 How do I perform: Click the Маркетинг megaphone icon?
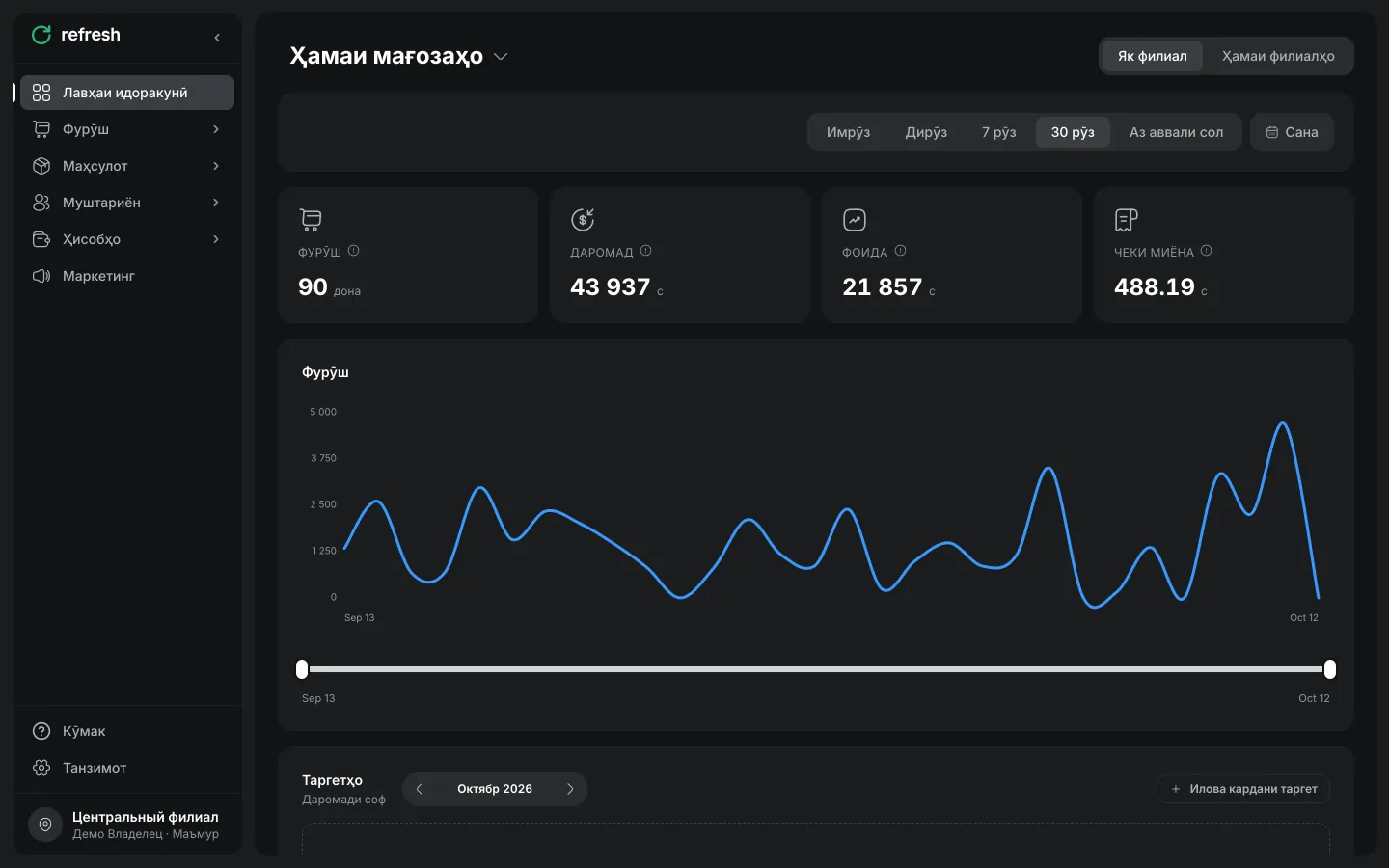(x=41, y=276)
